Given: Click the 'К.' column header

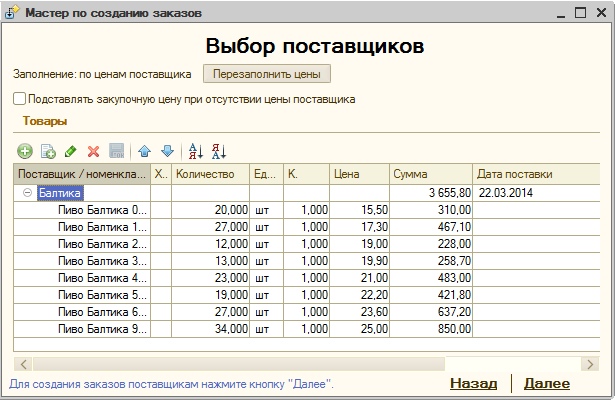Looking at the screenshot, I should 306,174.
